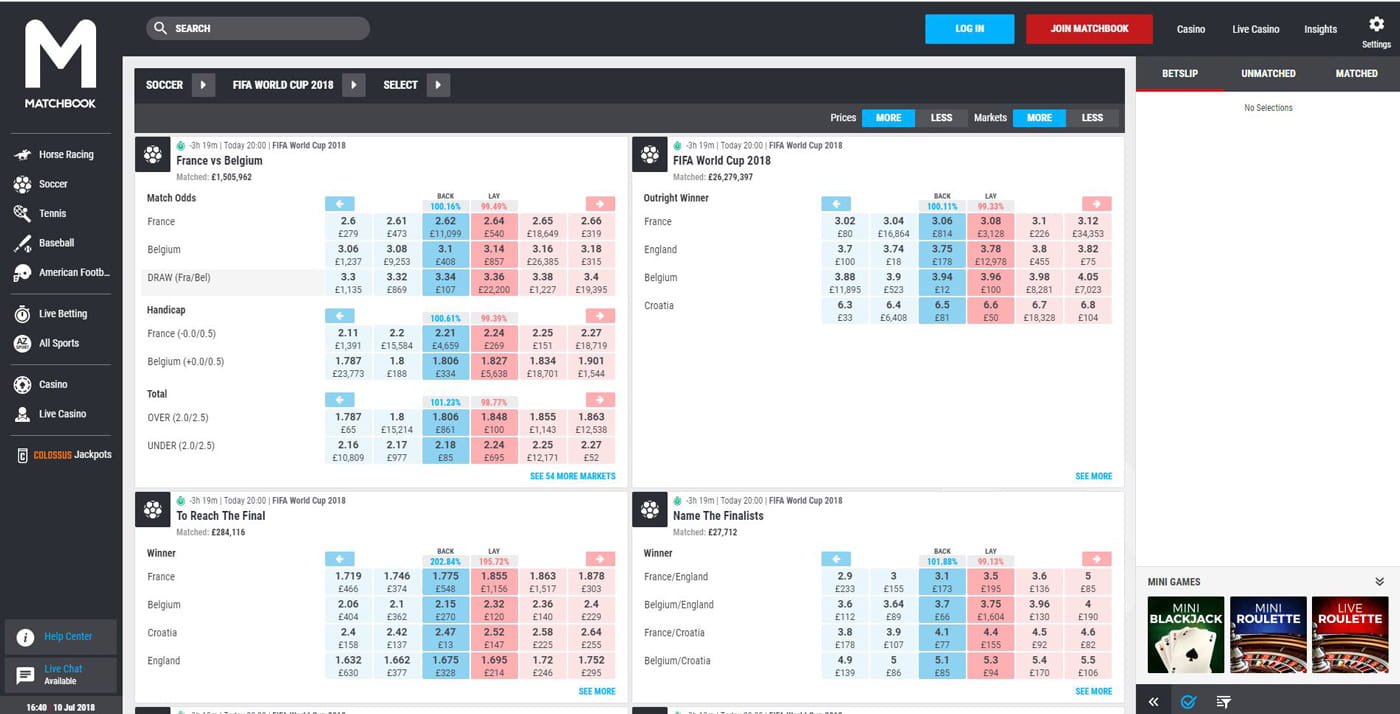The image size is (1400, 714).
Task: Click the JOIN MATCHBOOK button
Action: tap(1089, 29)
